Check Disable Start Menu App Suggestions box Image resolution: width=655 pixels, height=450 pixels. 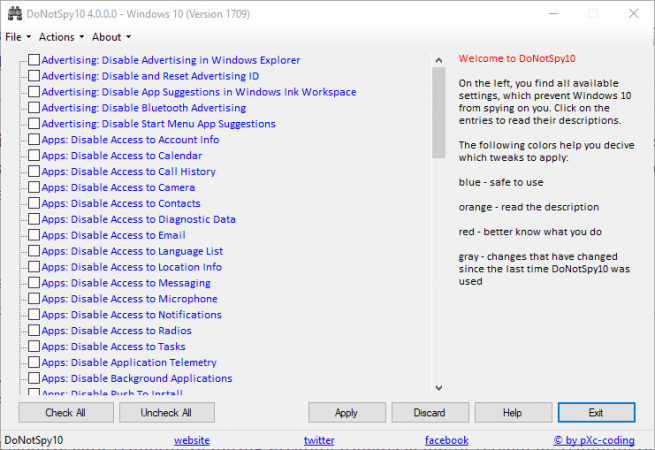34,123
